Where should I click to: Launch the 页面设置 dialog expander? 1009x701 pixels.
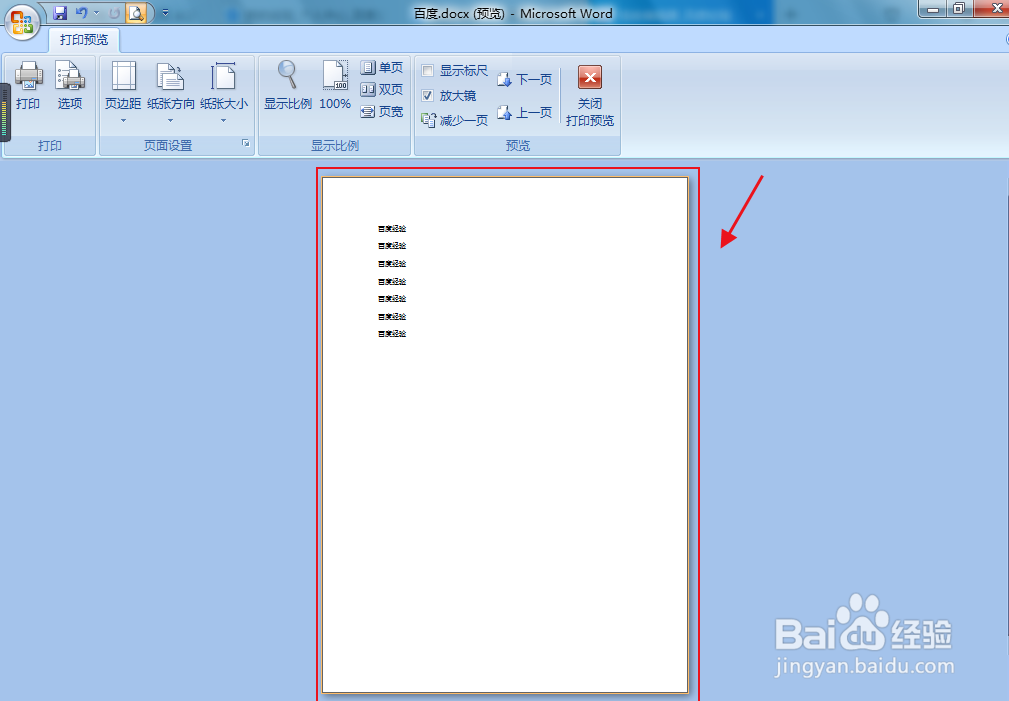click(246, 144)
